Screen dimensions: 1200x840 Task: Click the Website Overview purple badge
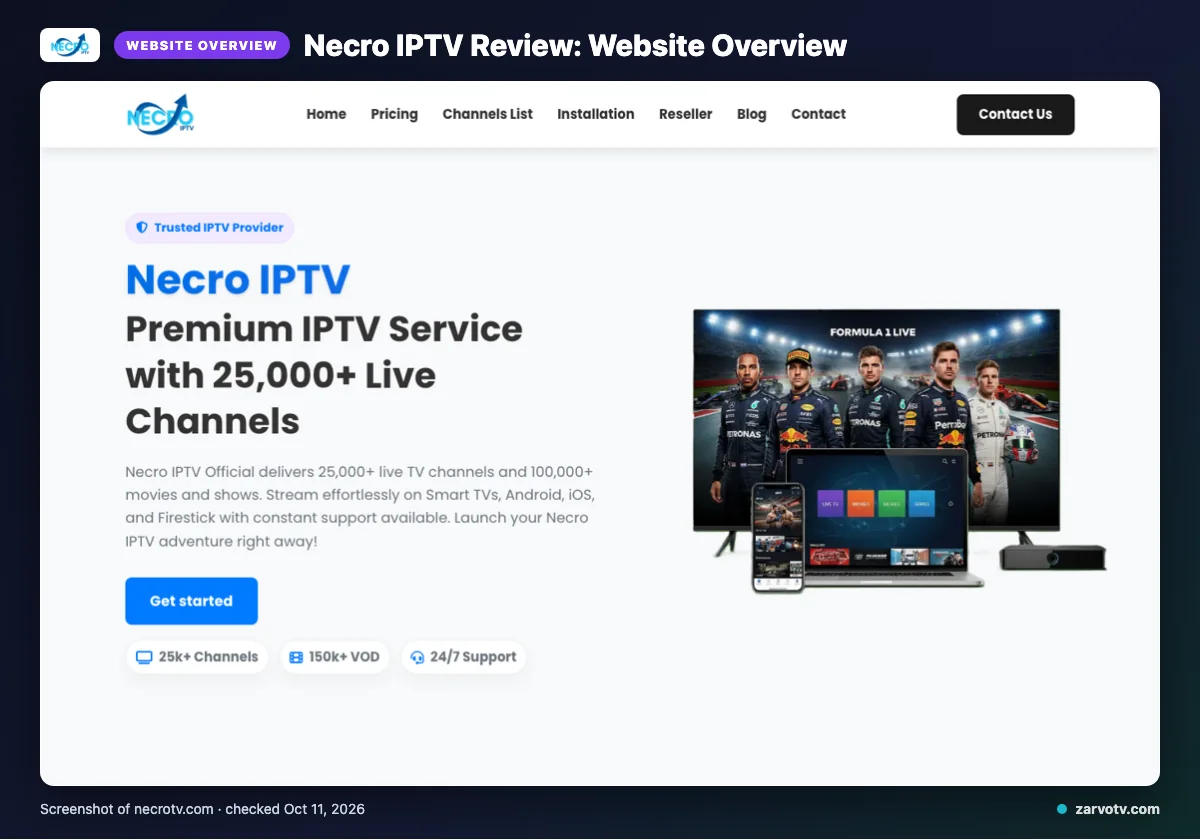(x=202, y=45)
